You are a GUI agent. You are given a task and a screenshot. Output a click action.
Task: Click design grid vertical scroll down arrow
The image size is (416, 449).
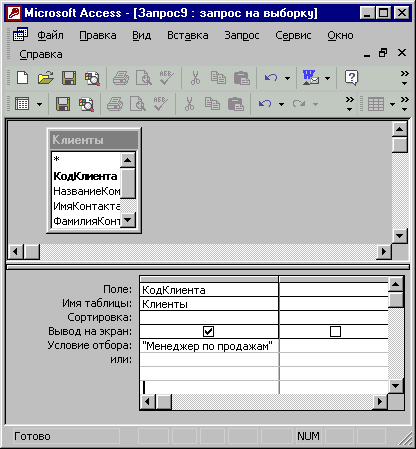396,386
